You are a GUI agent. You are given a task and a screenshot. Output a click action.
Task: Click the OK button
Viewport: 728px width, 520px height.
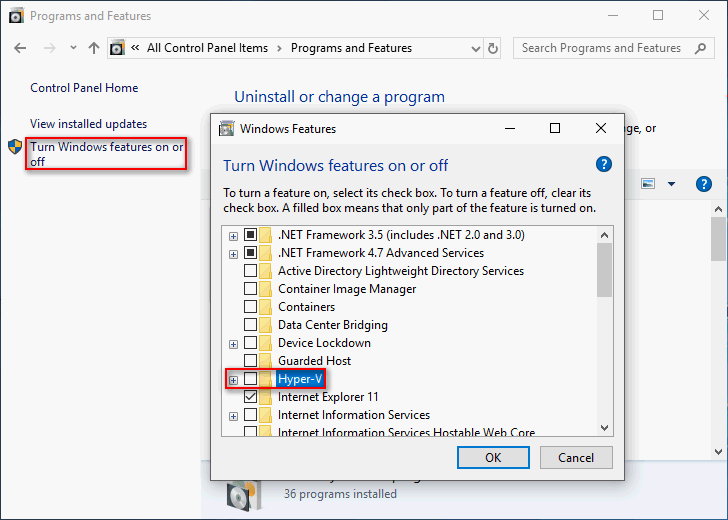click(x=493, y=457)
